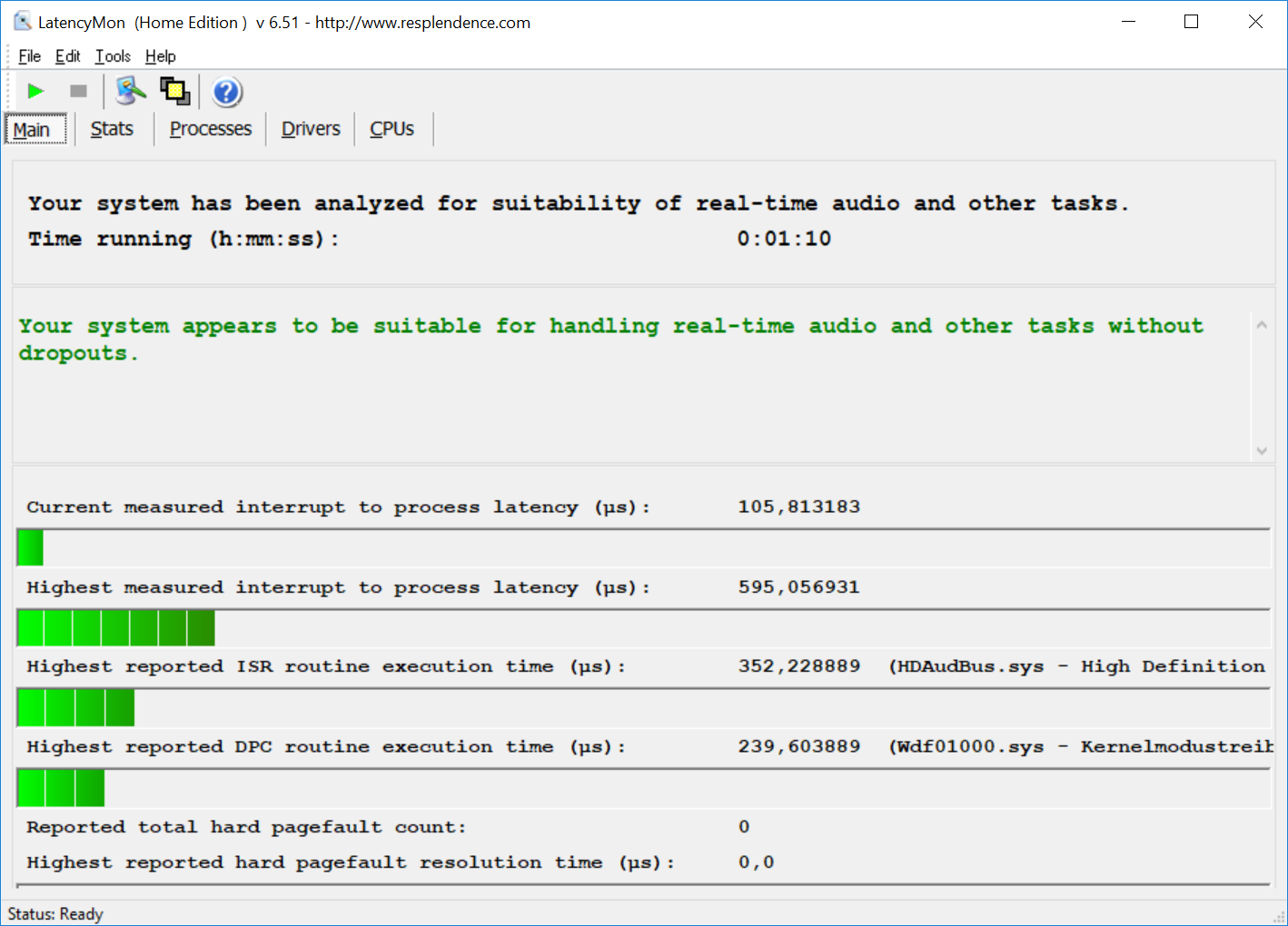Click the hard pagefault count label

pos(246,827)
